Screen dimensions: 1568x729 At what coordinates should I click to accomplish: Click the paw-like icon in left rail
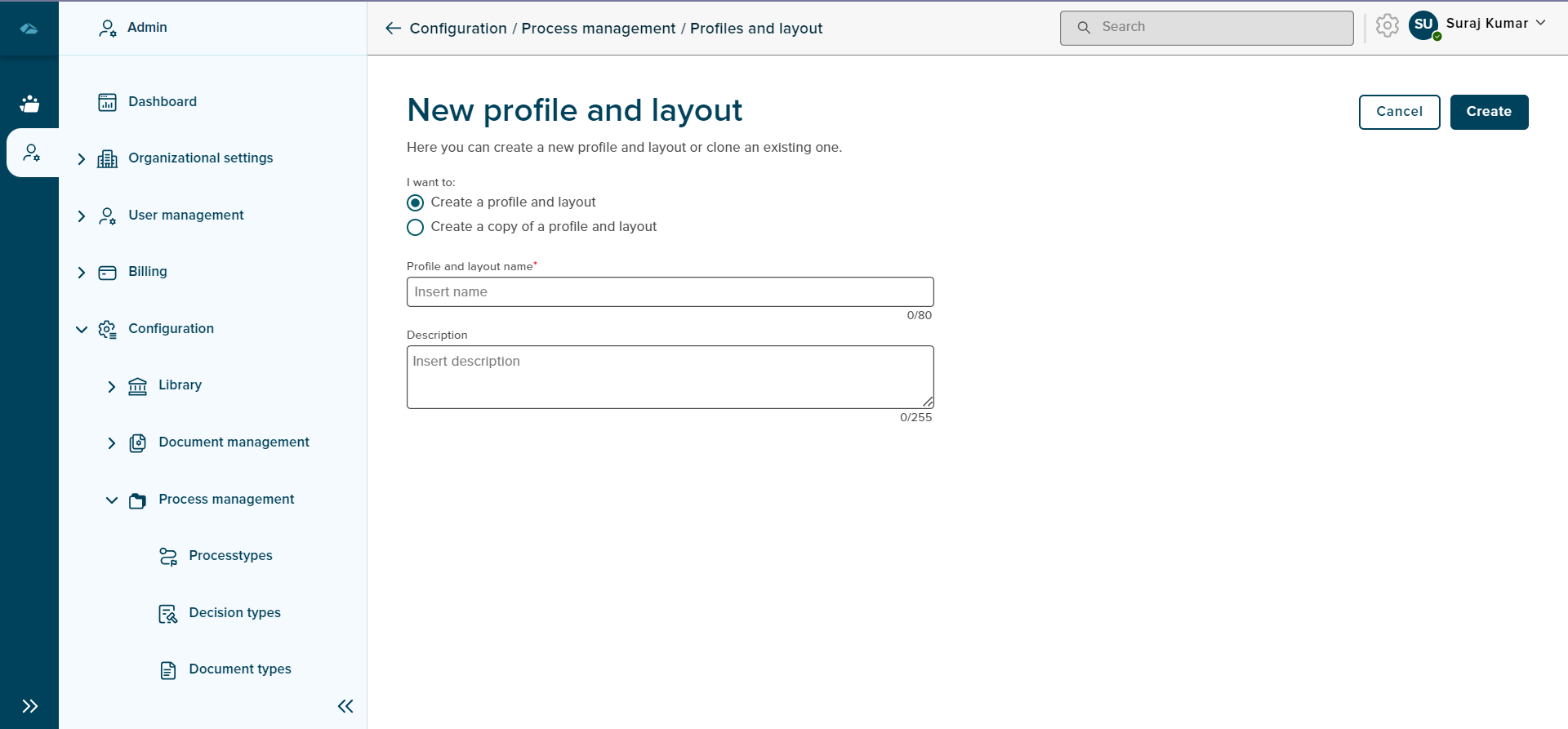(29, 104)
